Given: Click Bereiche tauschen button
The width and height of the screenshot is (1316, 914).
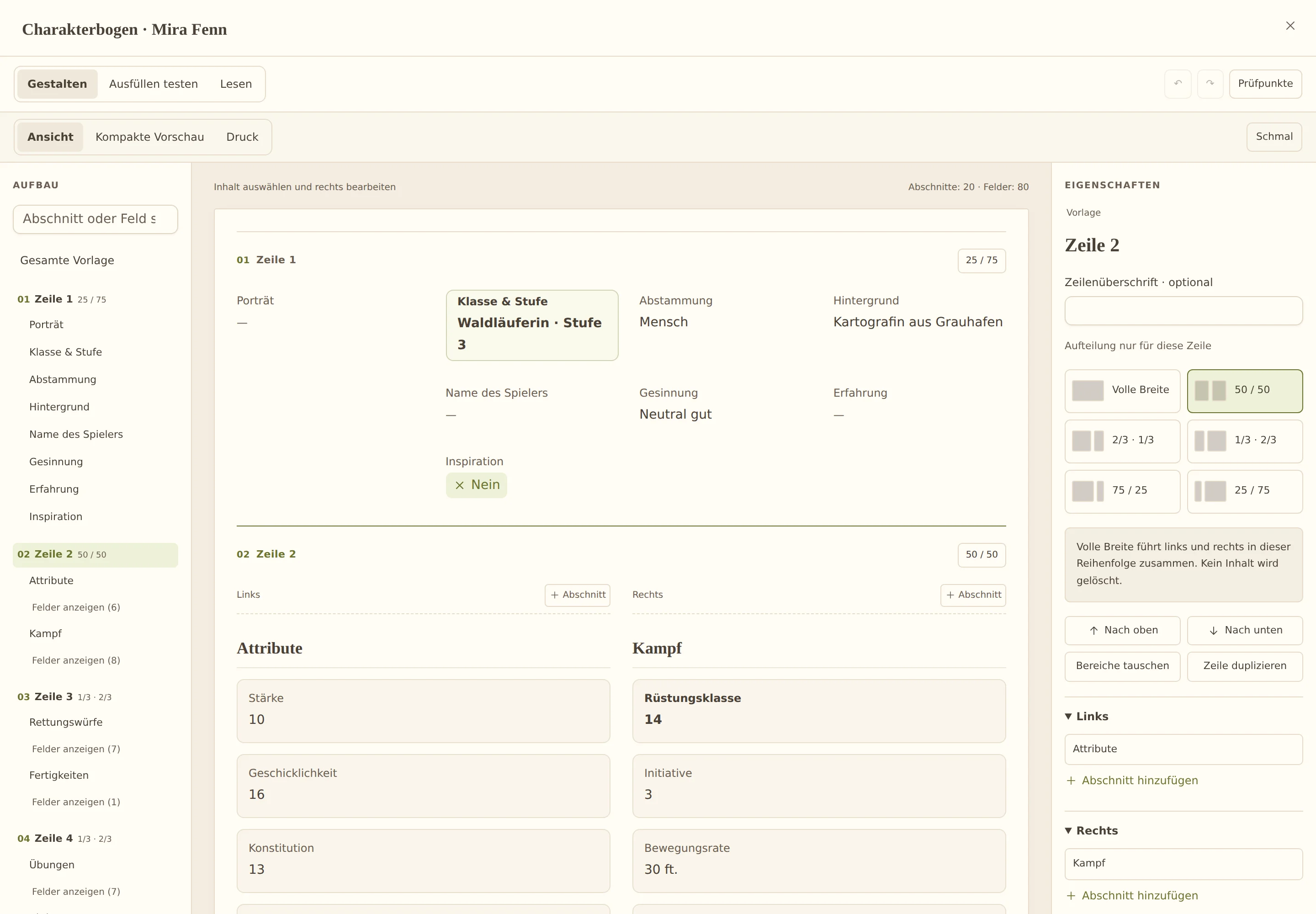Looking at the screenshot, I should [x=1122, y=666].
